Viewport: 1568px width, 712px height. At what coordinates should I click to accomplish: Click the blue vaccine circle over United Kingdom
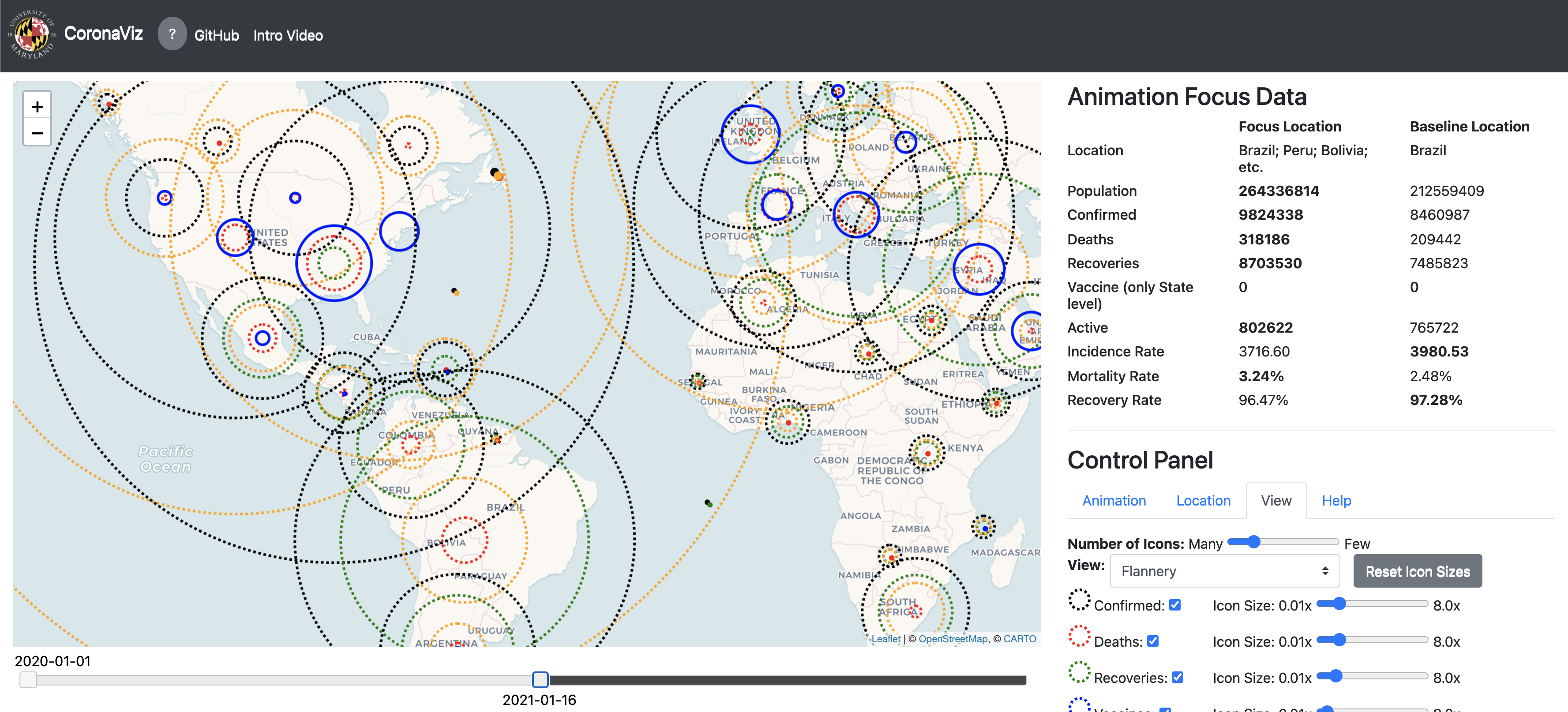(750, 134)
